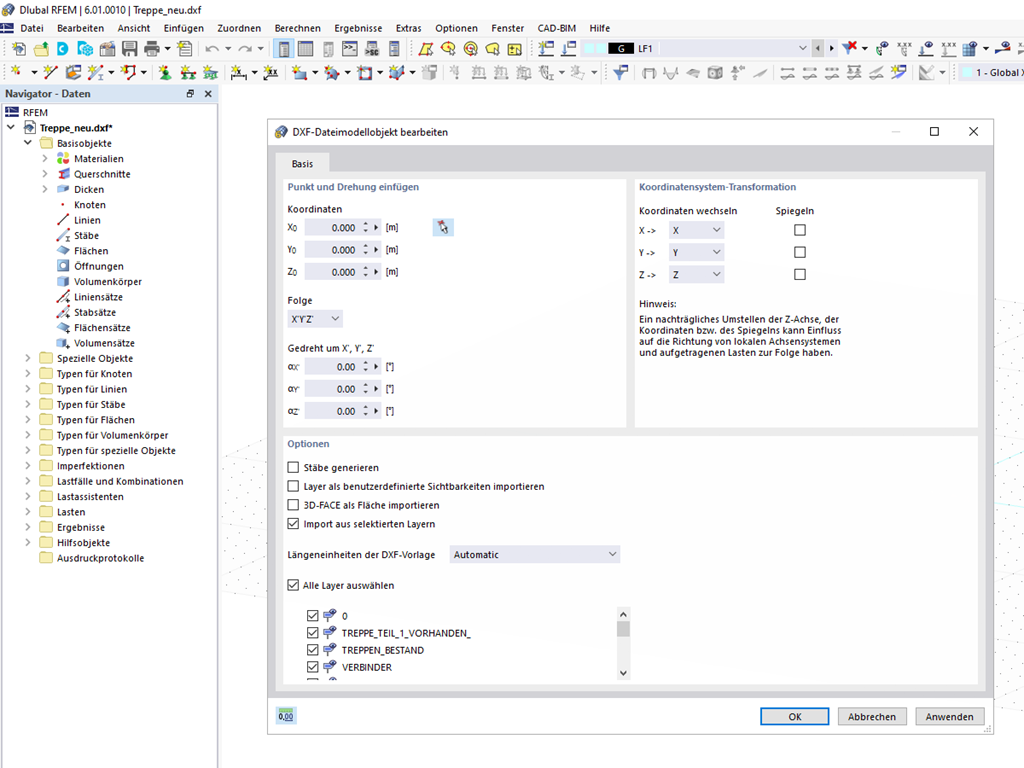Tick the 3D-FACE als Fläche importieren box
This screenshot has height=768, width=1024.
(x=293, y=505)
